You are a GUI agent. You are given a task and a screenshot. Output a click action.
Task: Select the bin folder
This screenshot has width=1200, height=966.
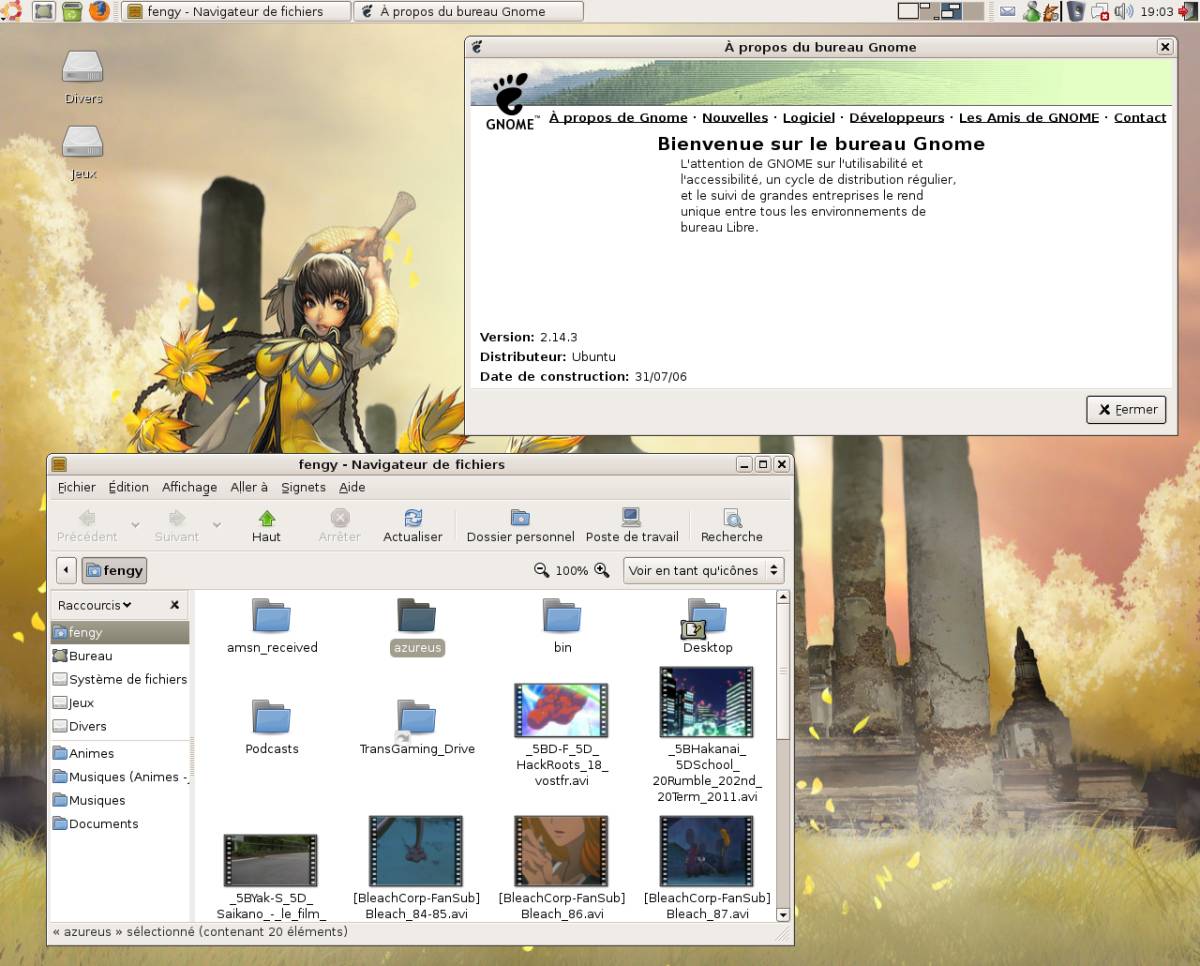point(562,626)
